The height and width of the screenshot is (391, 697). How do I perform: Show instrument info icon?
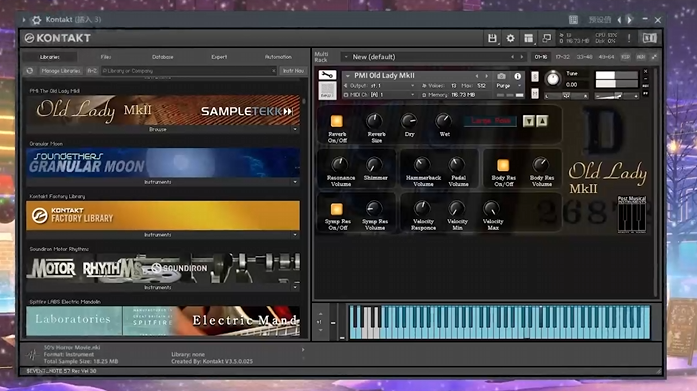click(x=517, y=76)
